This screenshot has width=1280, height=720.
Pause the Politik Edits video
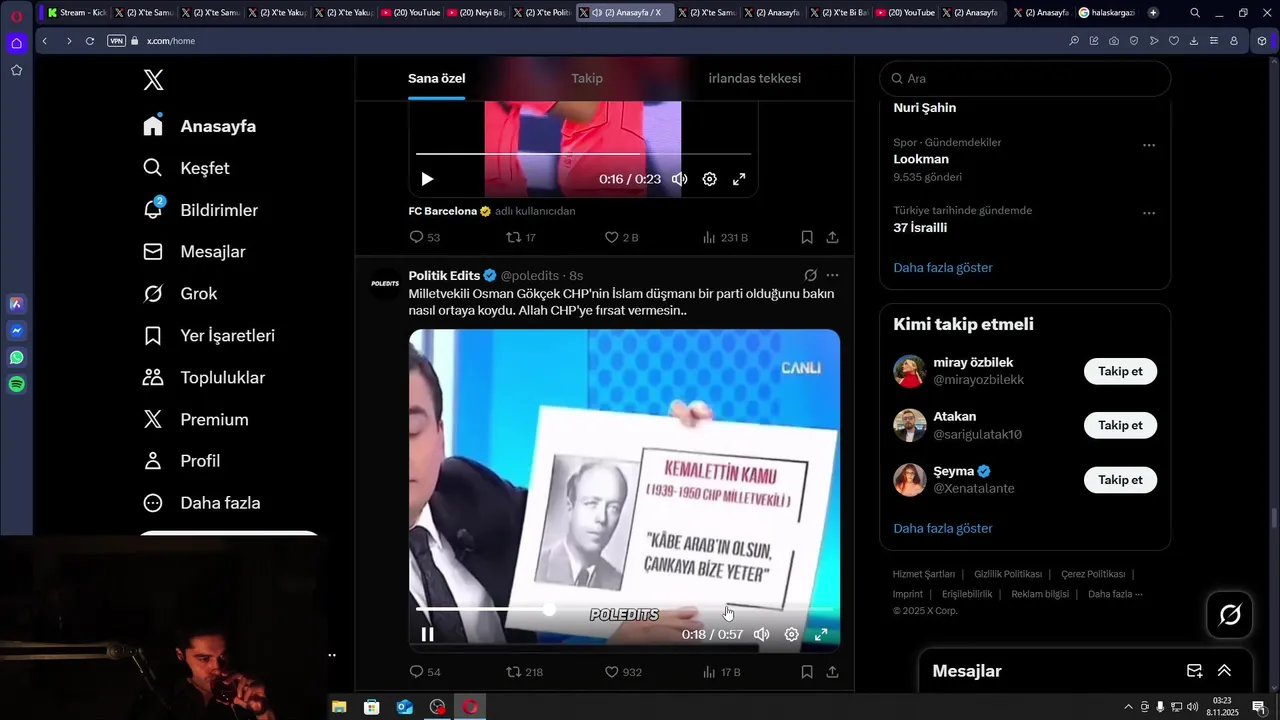tap(427, 634)
